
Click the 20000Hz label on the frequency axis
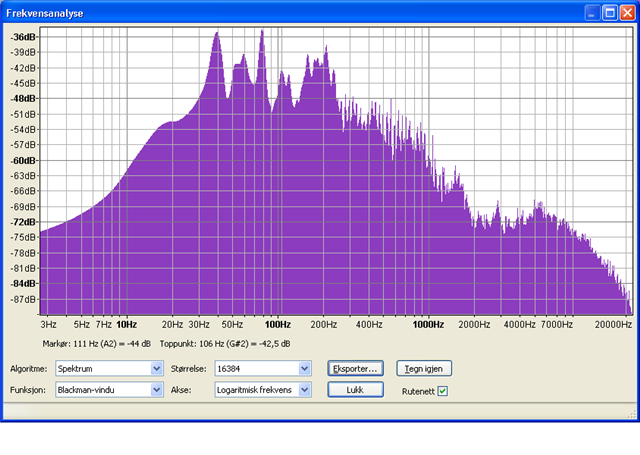(610, 325)
